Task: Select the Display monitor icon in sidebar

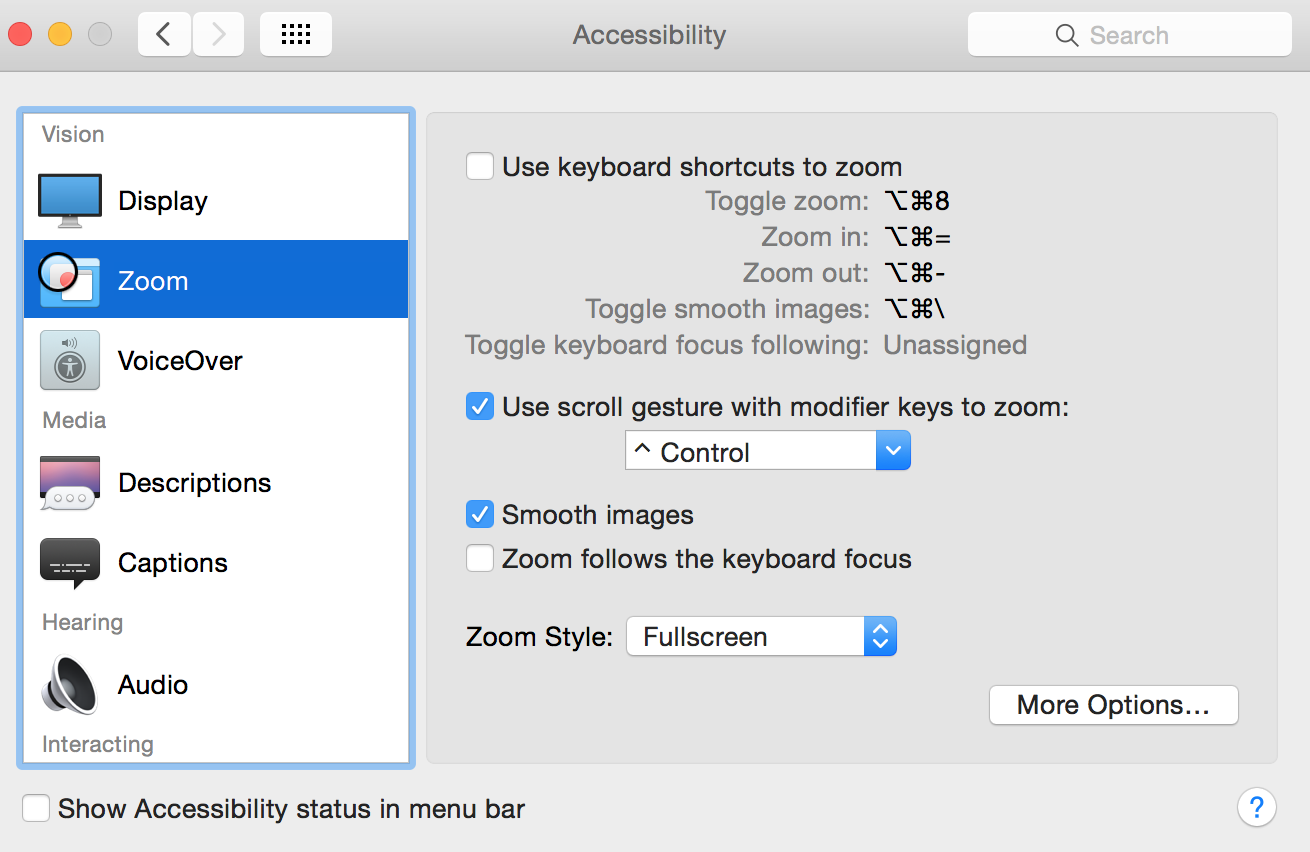Action: 70,201
